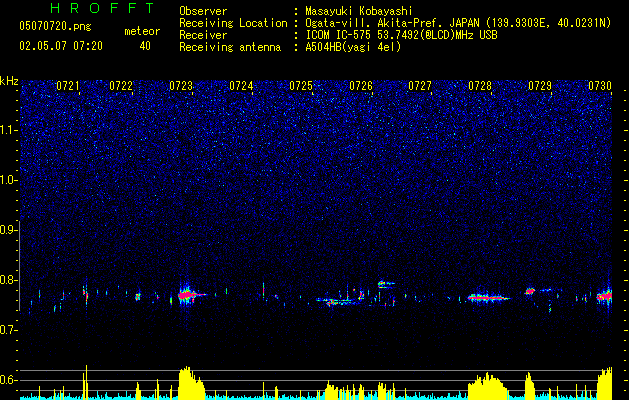Click the 0724 time marker
The height and width of the screenshot is (400, 629).
pyautogui.click(x=241, y=85)
